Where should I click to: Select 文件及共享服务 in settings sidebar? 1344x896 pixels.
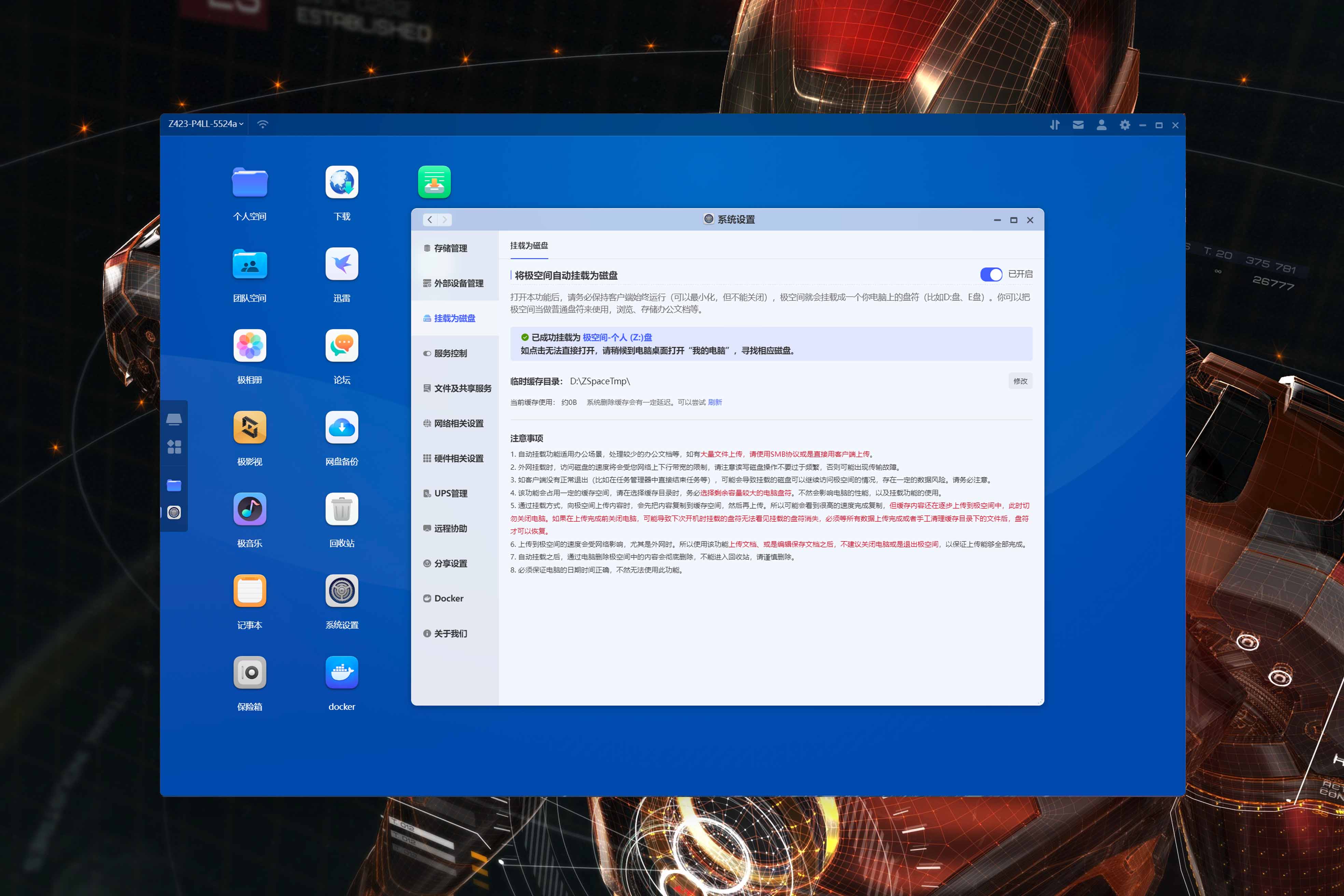[455, 389]
